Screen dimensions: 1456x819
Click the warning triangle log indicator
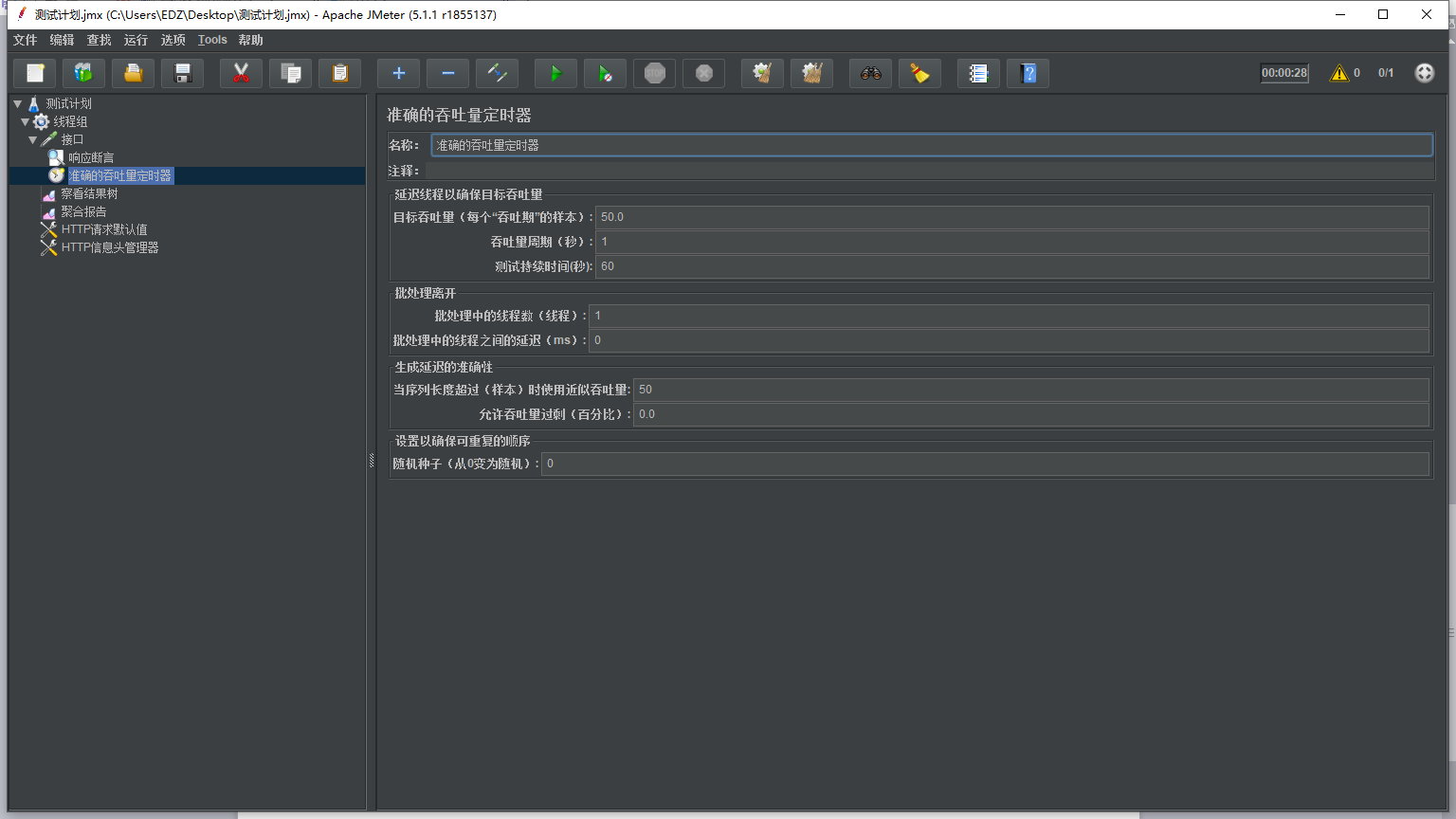1338,73
